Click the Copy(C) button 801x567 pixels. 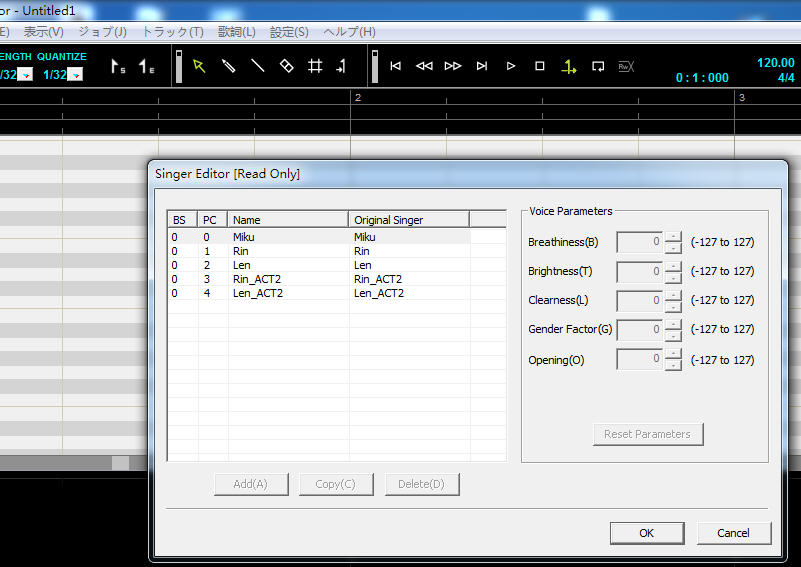click(336, 484)
